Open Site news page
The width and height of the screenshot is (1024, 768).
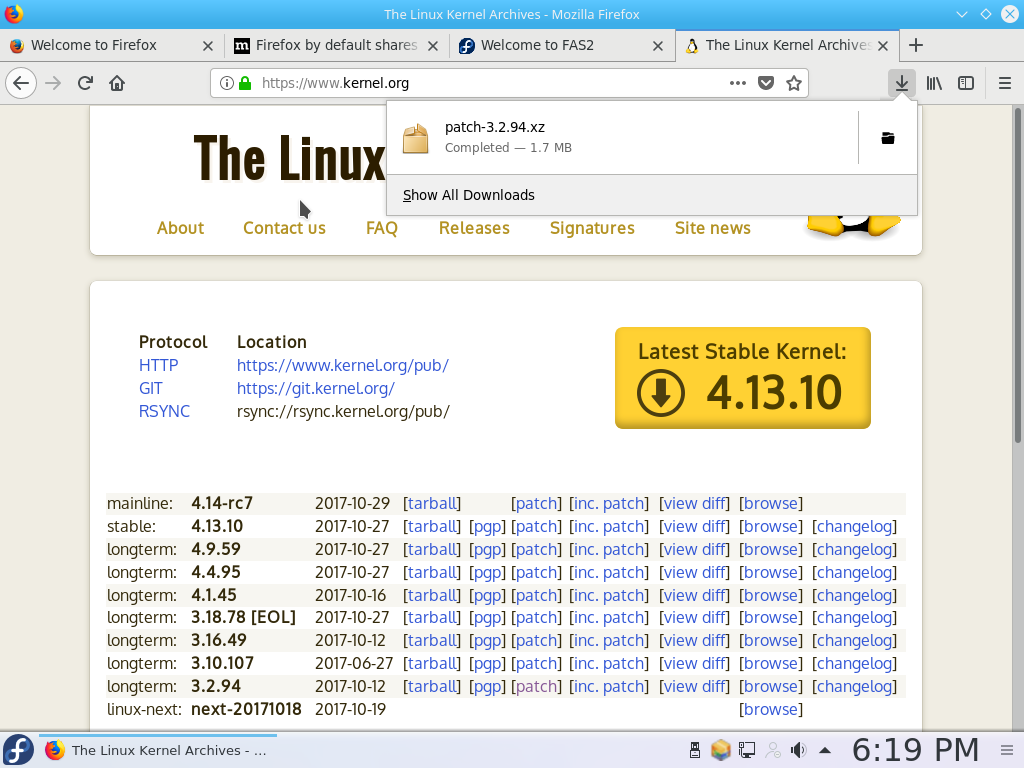click(x=712, y=228)
